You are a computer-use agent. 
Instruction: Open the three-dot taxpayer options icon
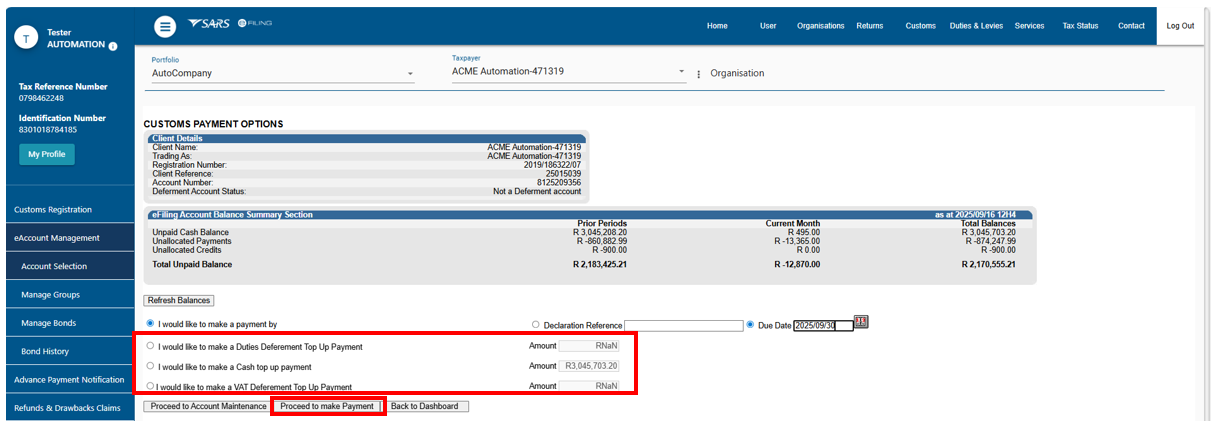pos(698,74)
